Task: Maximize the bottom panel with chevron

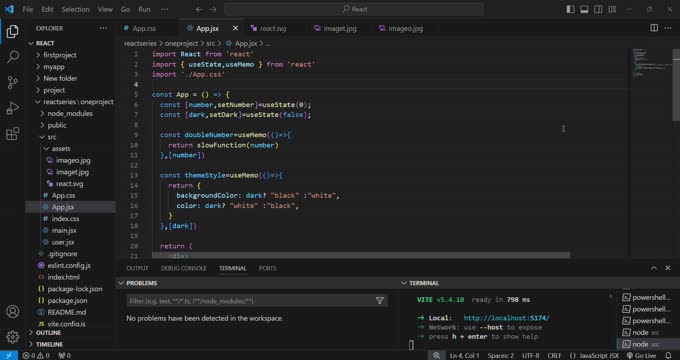Action: (x=654, y=268)
